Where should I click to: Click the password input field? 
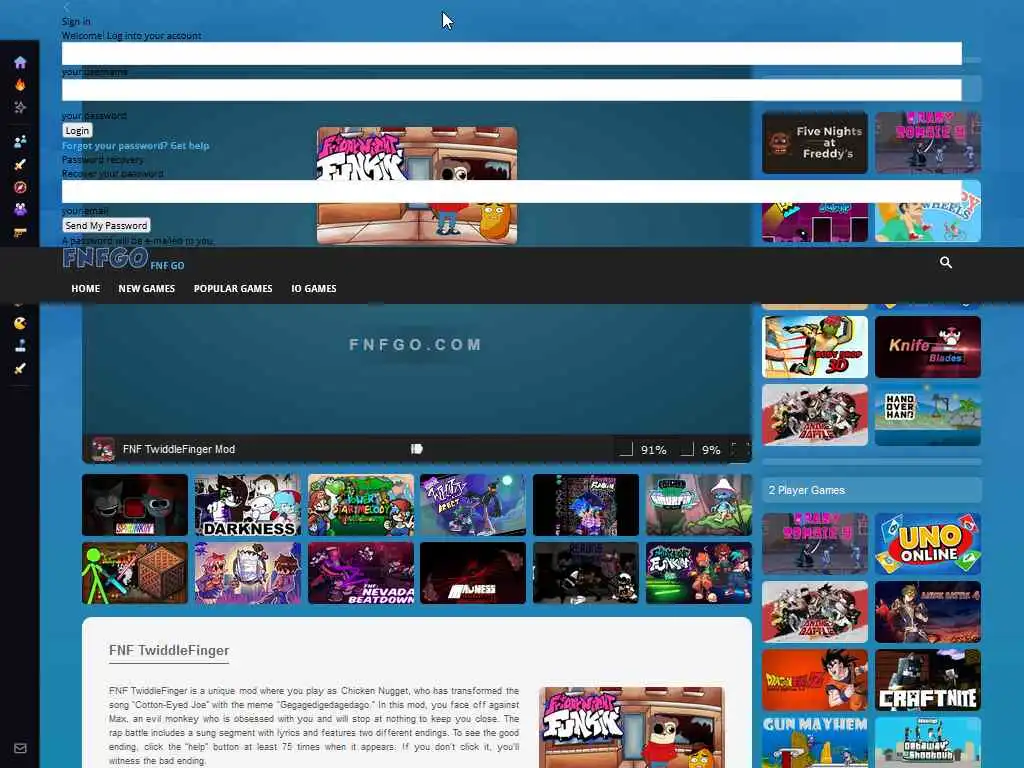(x=511, y=90)
